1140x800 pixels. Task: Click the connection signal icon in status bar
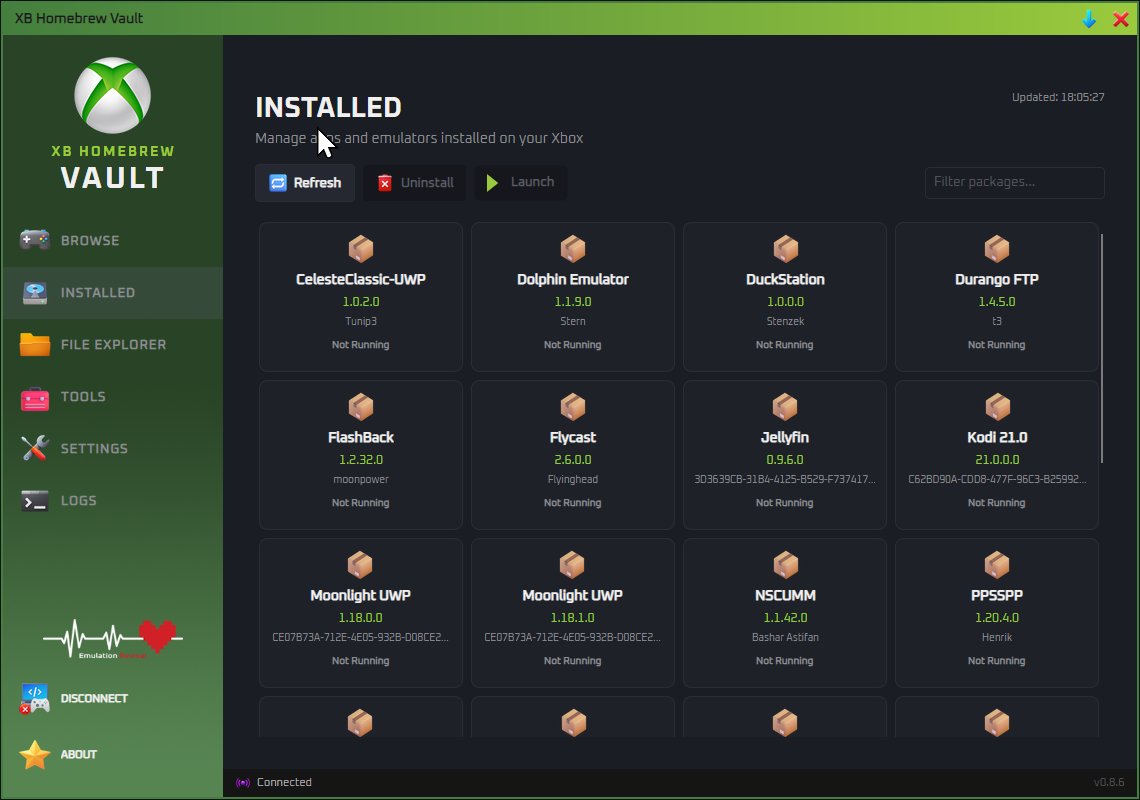click(x=243, y=783)
